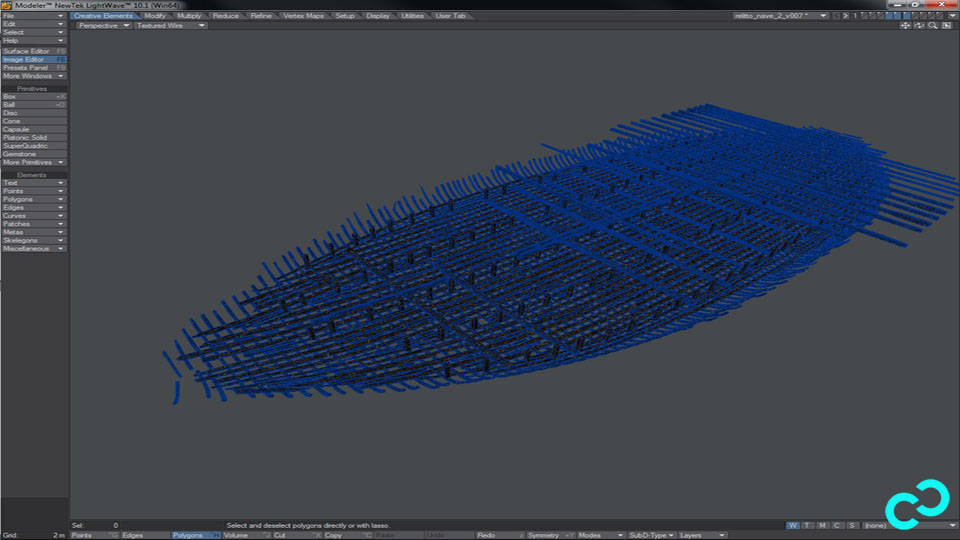Open the Perspective view type dropdown
This screenshot has height=540, width=960.
[x=103, y=26]
